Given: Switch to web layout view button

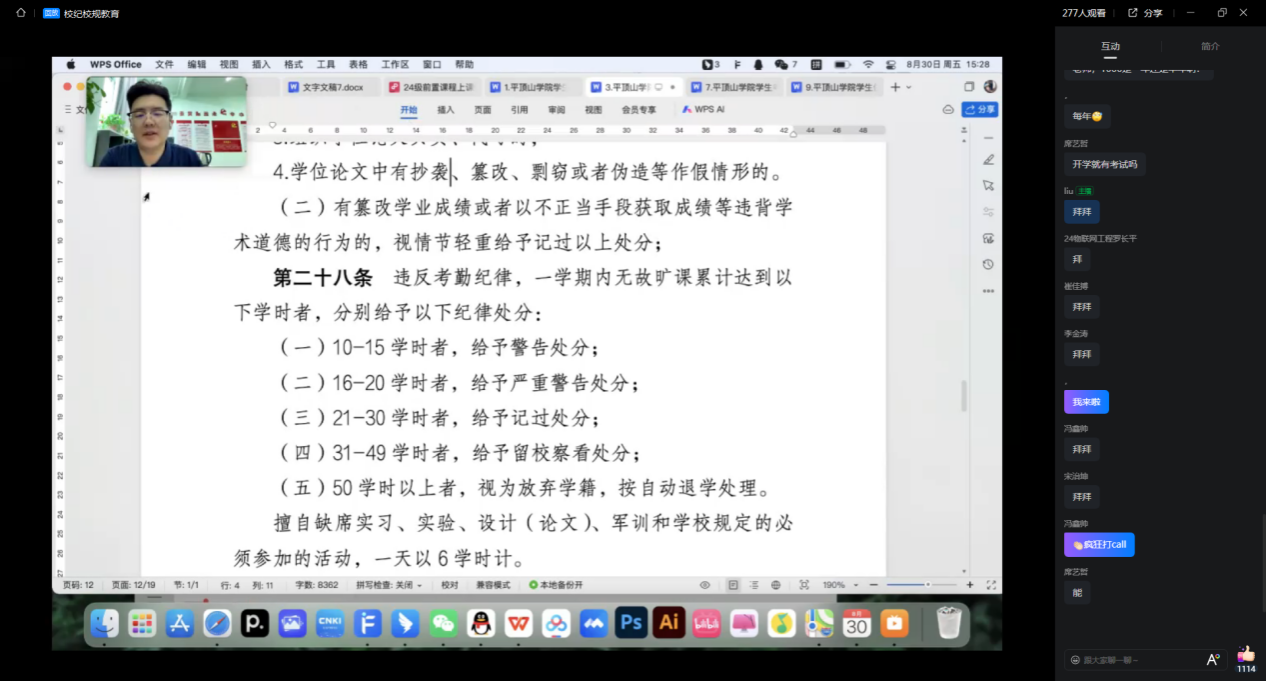Looking at the screenshot, I should (x=776, y=585).
